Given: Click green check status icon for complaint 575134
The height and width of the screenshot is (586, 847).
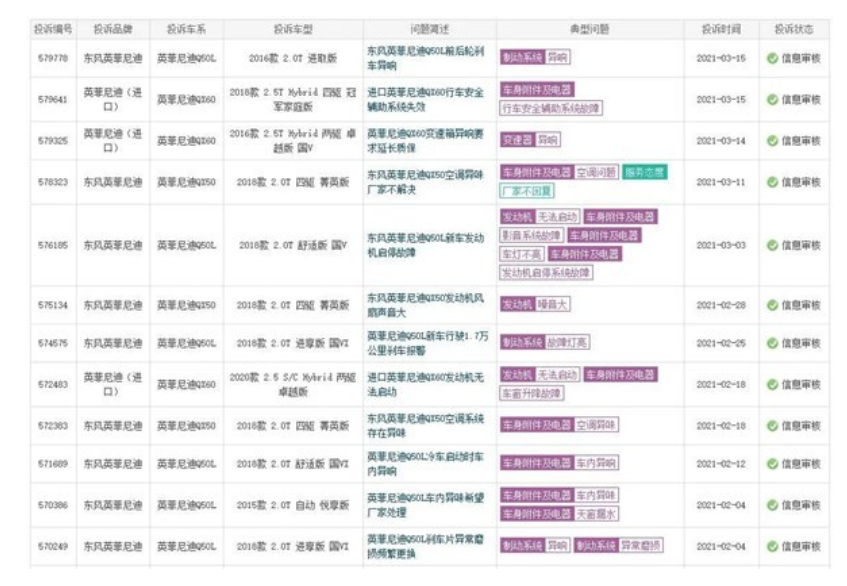Looking at the screenshot, I should tap(772, 305).
